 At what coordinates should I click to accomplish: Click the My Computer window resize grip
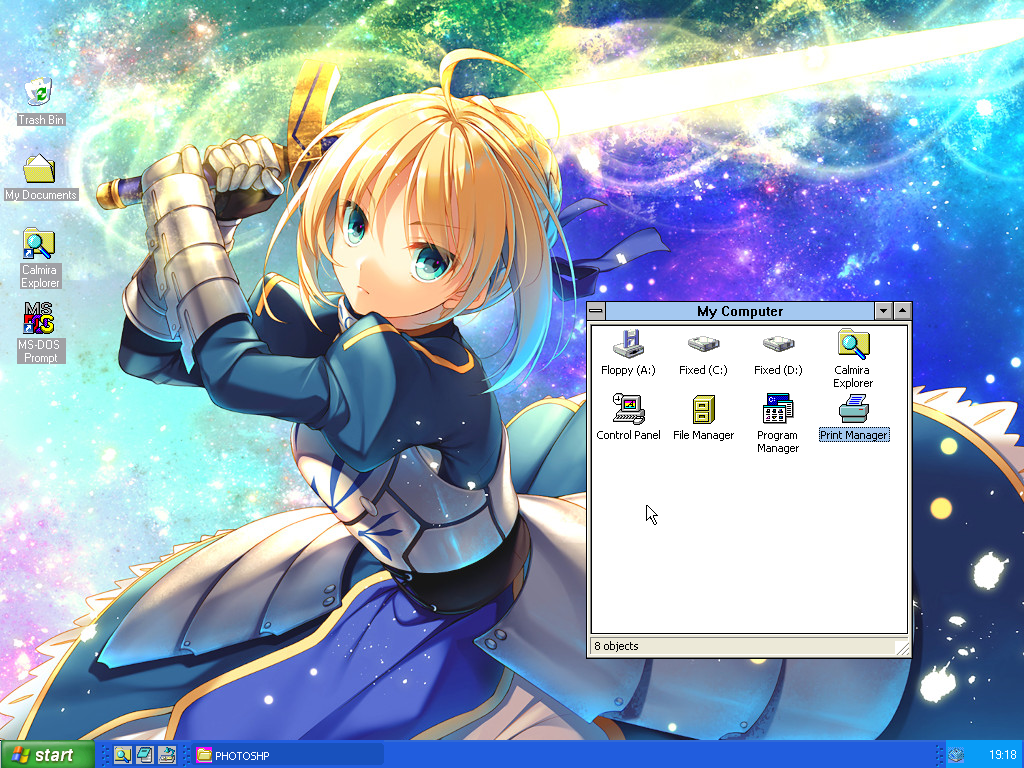[903, 649]
